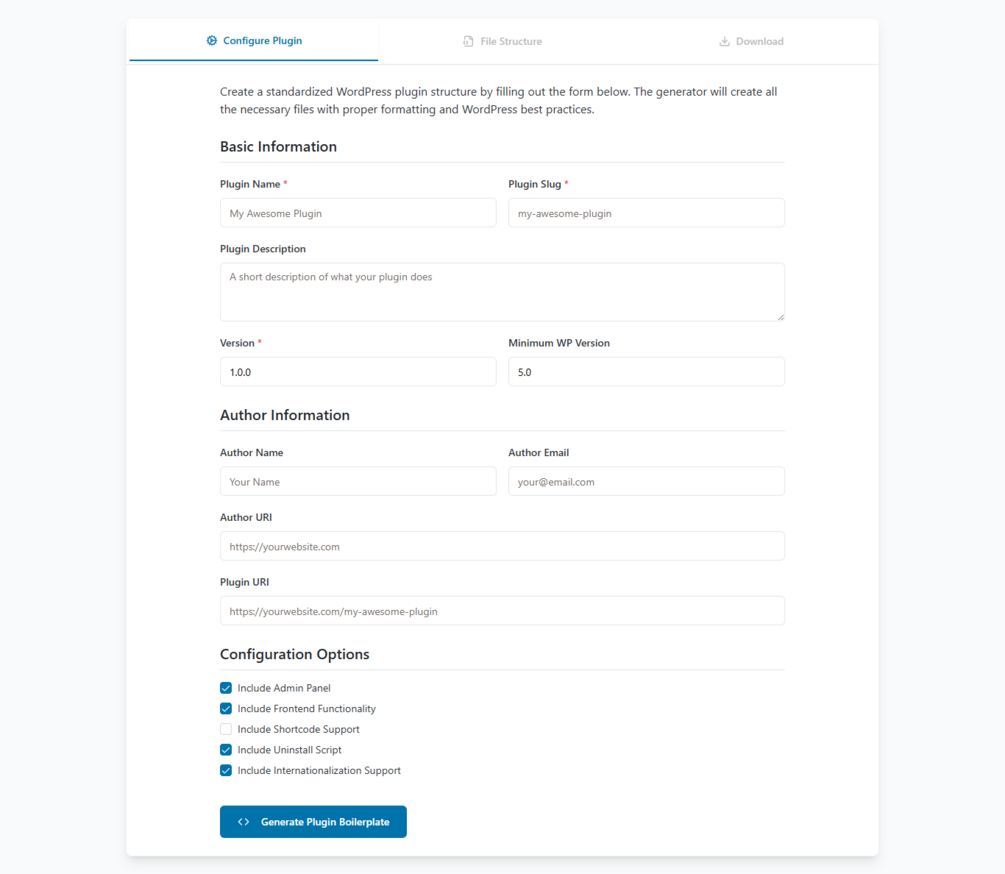Click the Author Email input

click(645, 481)
